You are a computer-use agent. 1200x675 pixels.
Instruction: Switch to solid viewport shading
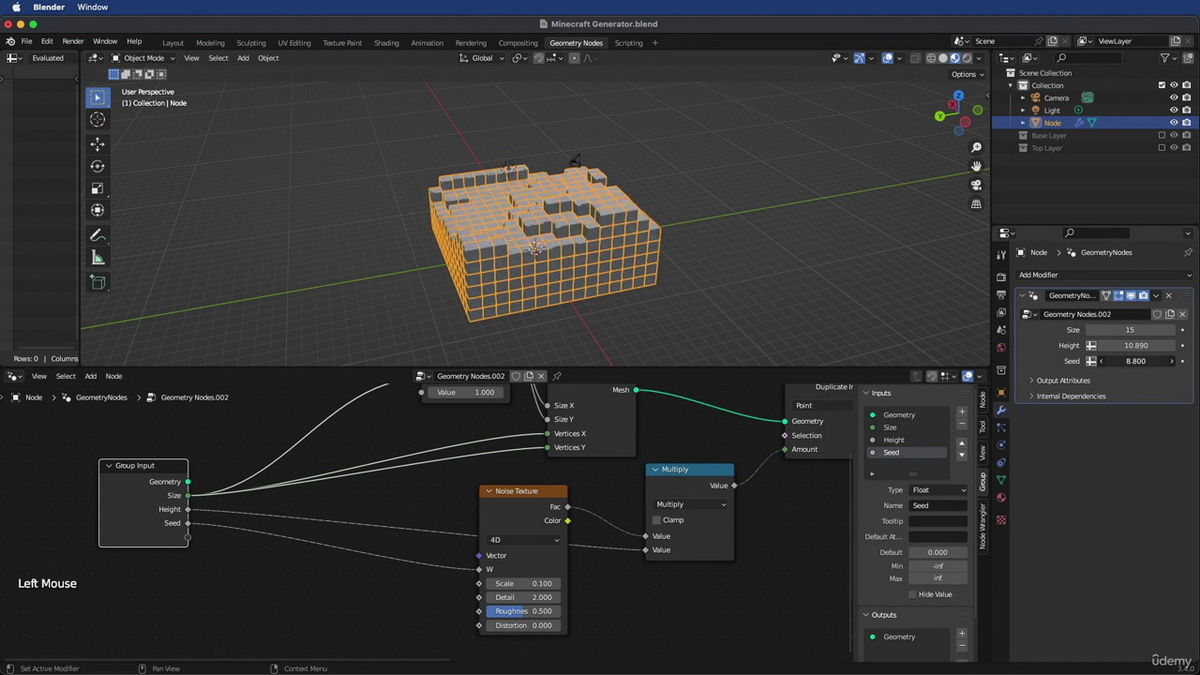(943, 58)
